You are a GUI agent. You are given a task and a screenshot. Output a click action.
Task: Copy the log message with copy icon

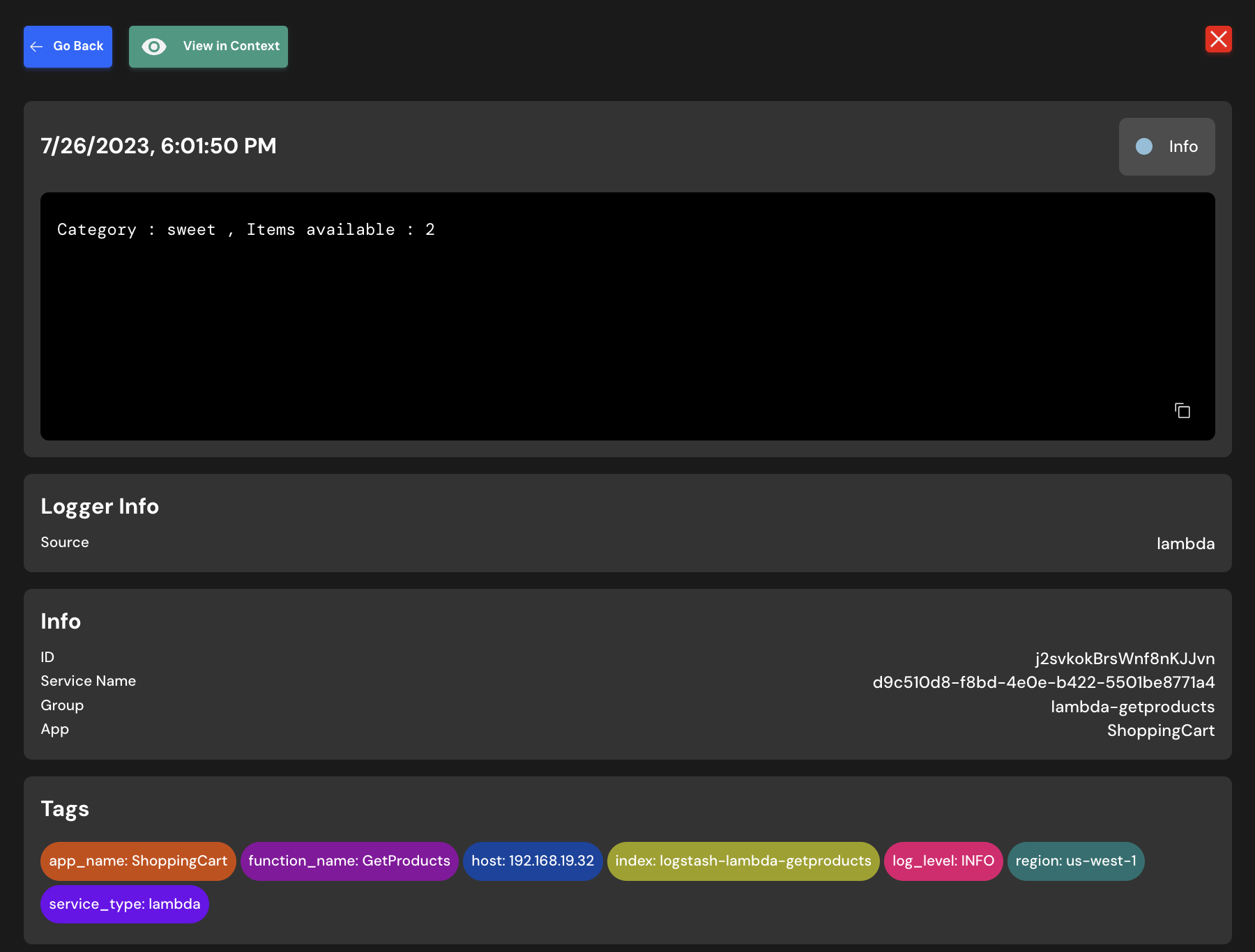click(x=1182, y=410)
